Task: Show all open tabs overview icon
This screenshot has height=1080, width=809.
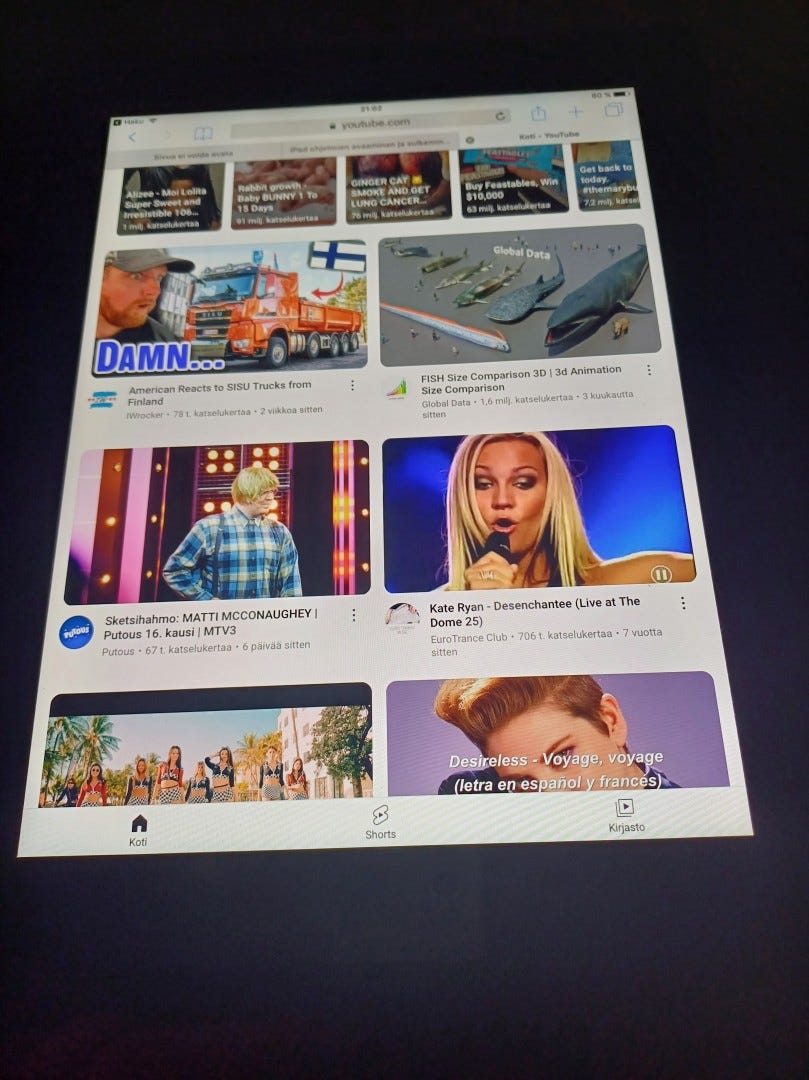Action: coord(613,110)
